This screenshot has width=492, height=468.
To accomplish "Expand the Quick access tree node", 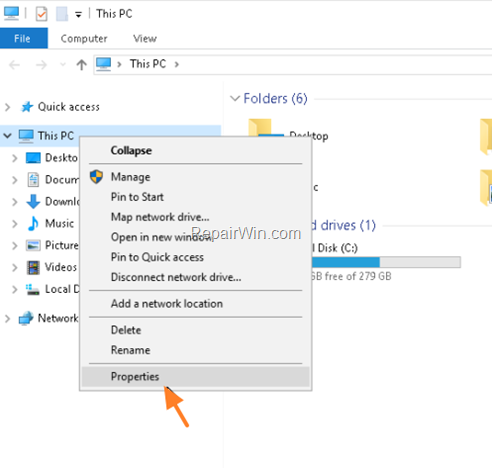I will point(7,107).
